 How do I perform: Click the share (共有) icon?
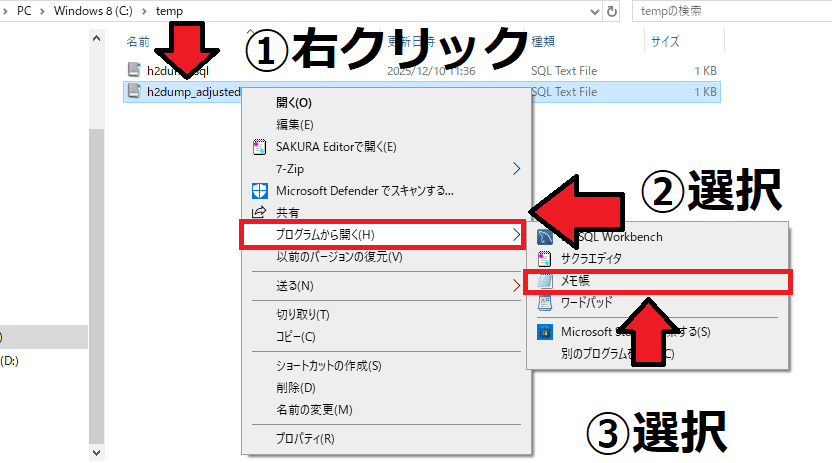click(x=260, y=212)
